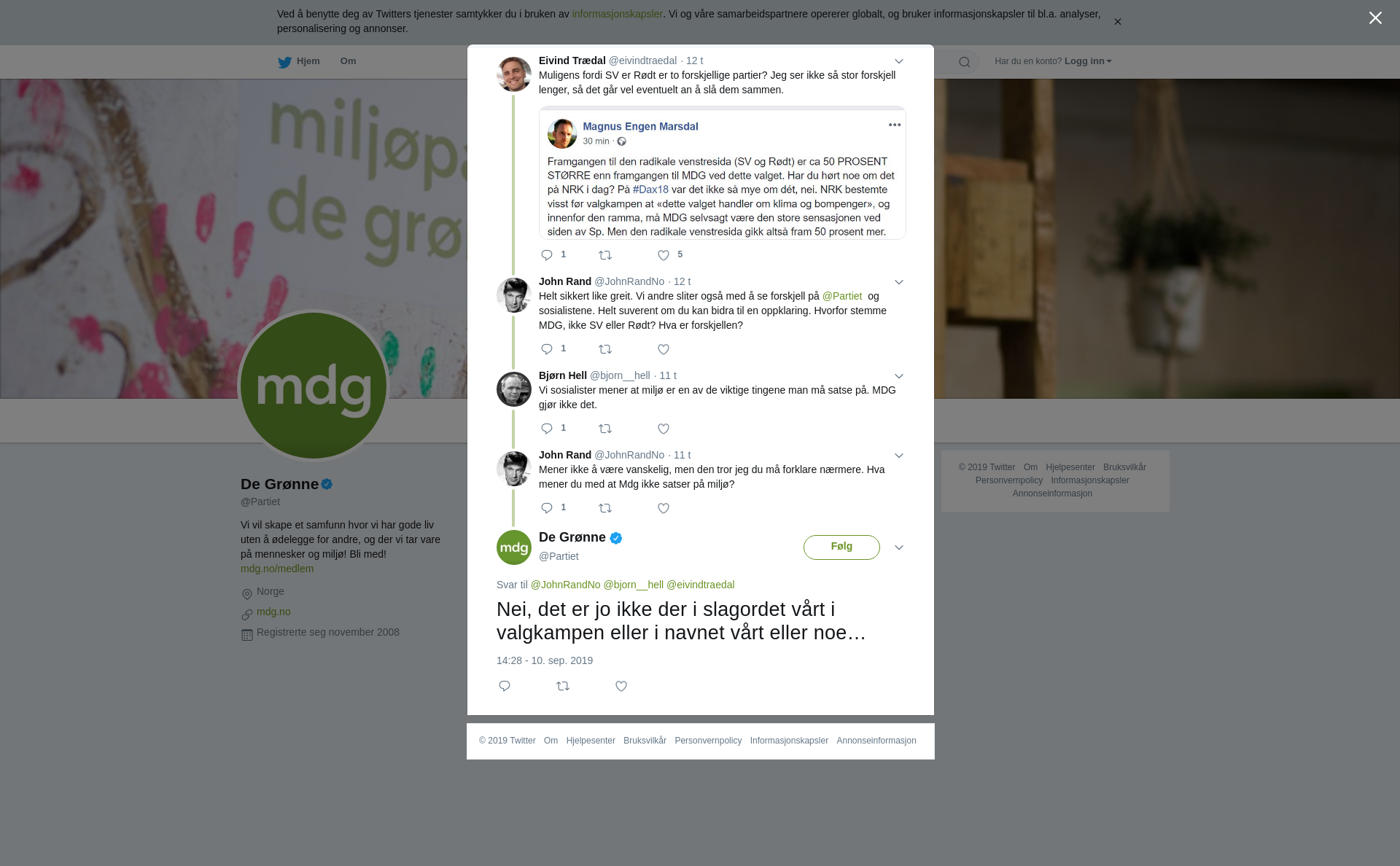Dismiss the cookie notice banner

pos(1117,22)
